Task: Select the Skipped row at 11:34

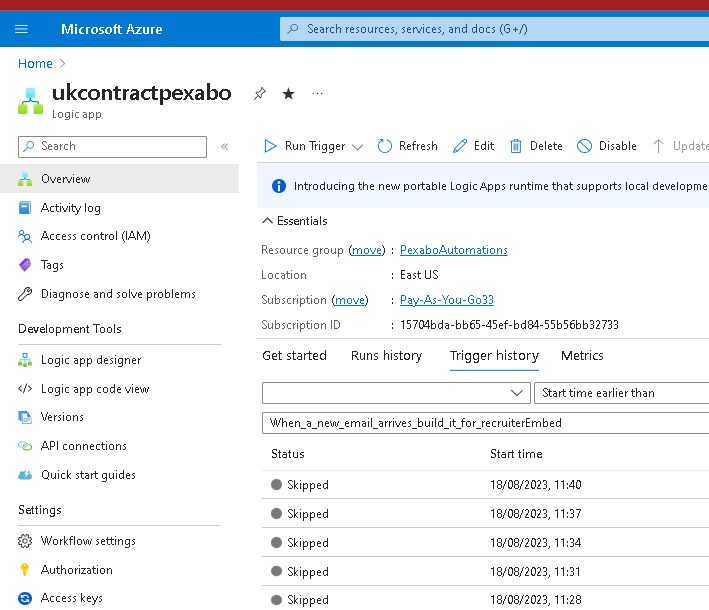Action: [x=486, y=543]
